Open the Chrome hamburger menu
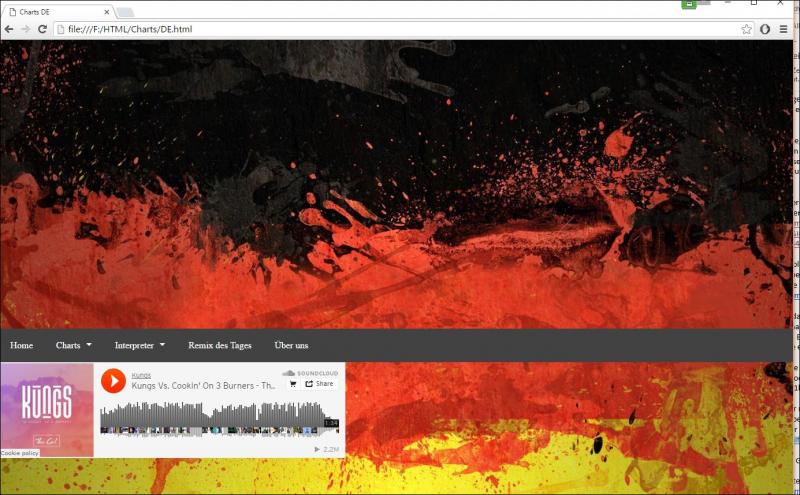Viewport: 800px width, 495px height. [783, 29]
